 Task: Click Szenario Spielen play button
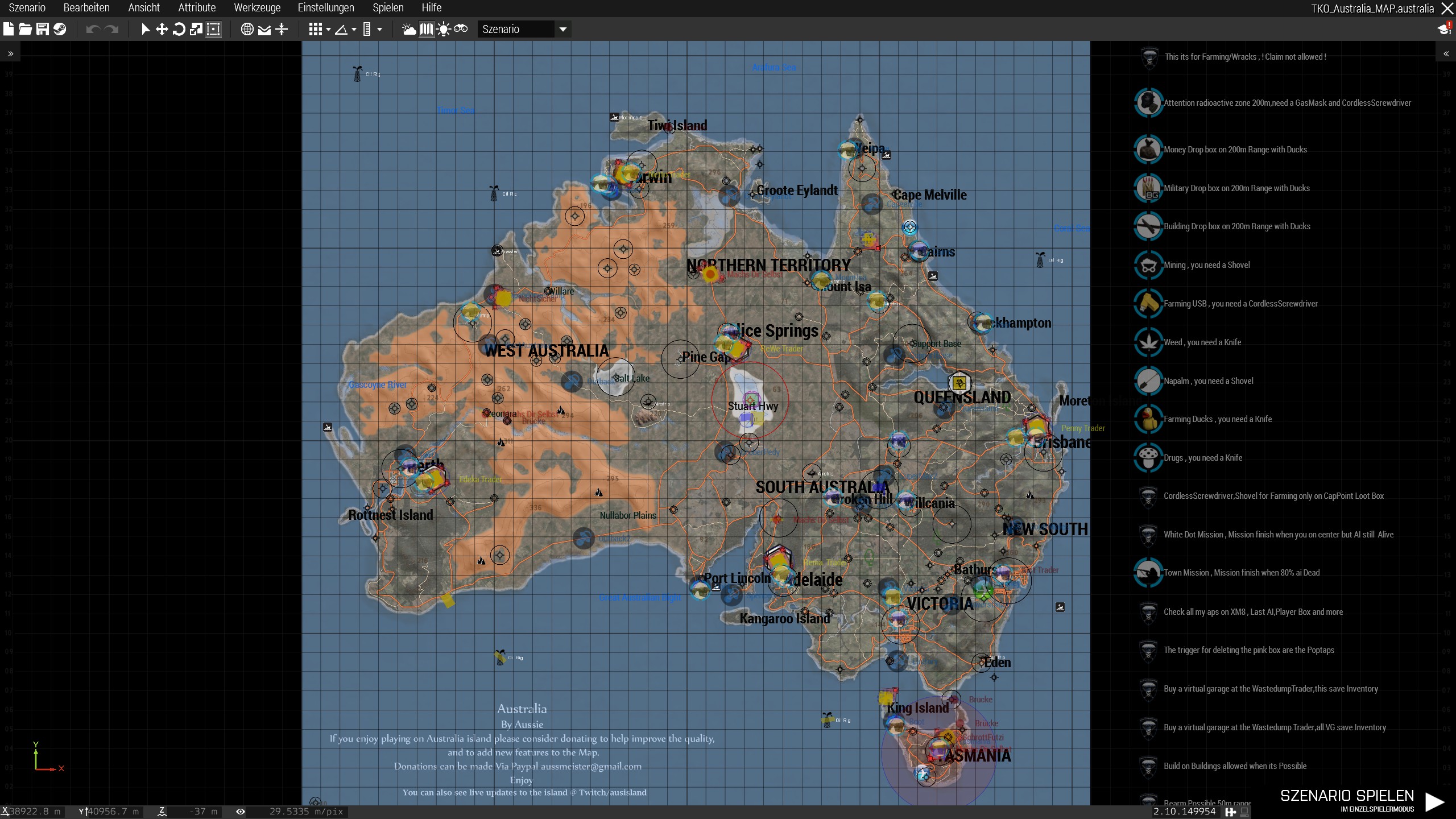[x=1434, y=801]
